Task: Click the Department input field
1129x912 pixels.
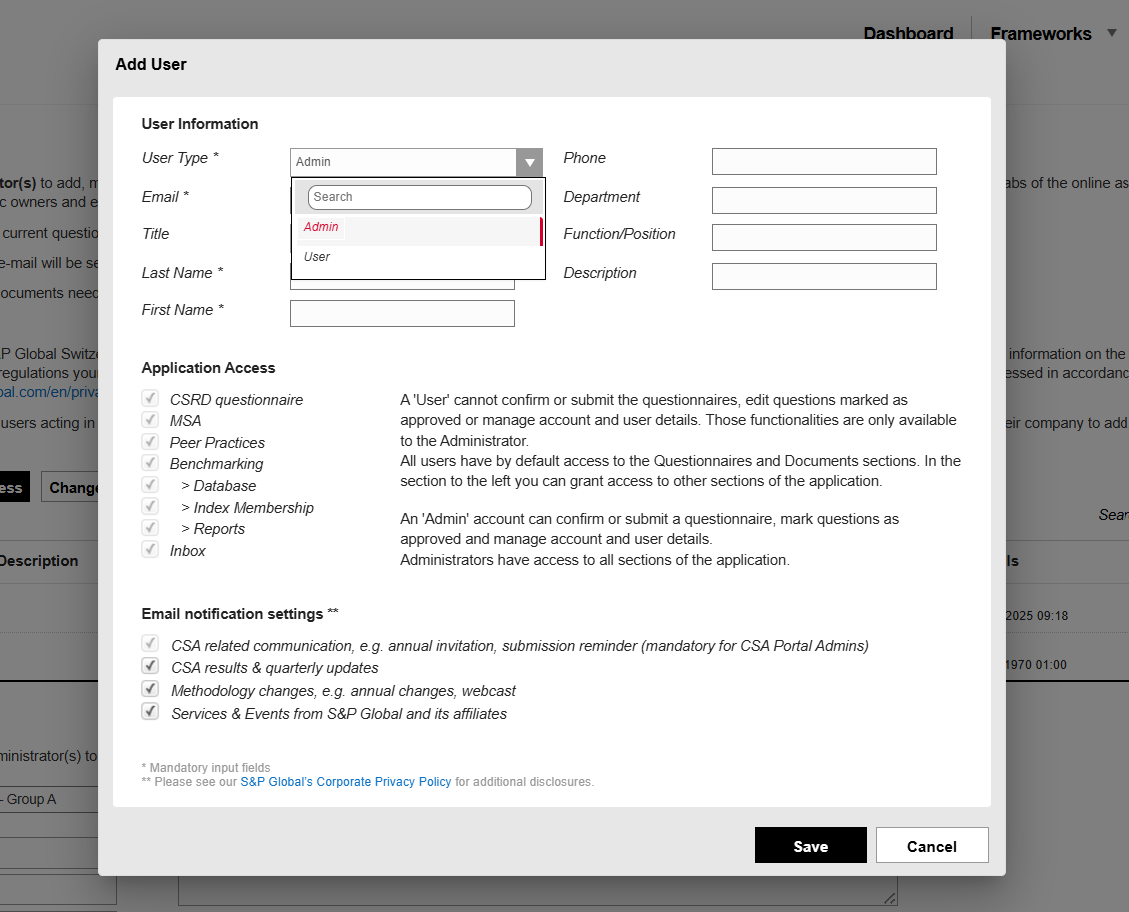Action: coord(824,200)
